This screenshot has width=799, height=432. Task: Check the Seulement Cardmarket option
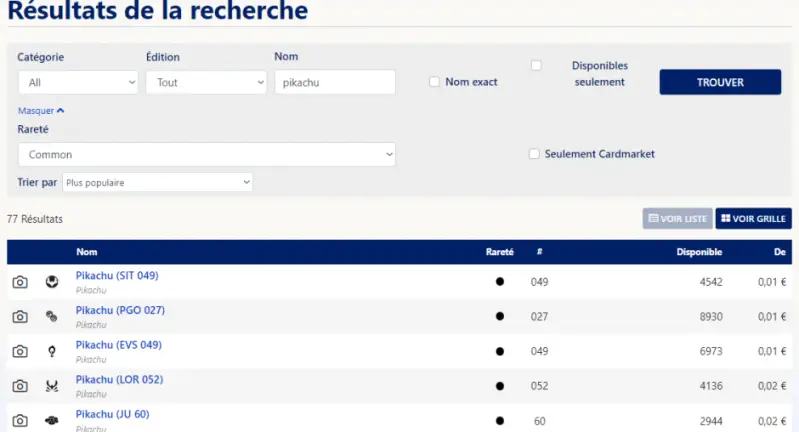point(534,154)
